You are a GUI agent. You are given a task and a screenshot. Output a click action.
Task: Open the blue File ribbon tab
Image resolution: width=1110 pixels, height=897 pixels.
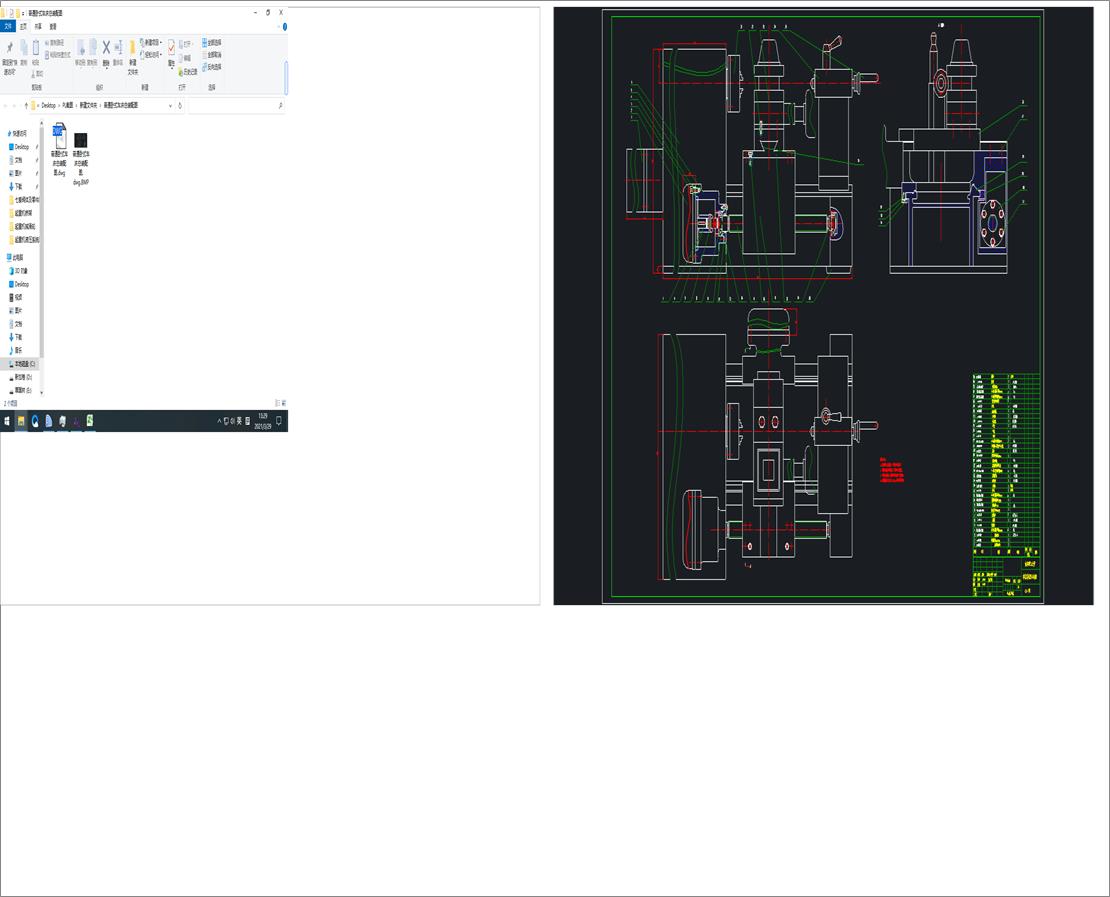(8, 26)
